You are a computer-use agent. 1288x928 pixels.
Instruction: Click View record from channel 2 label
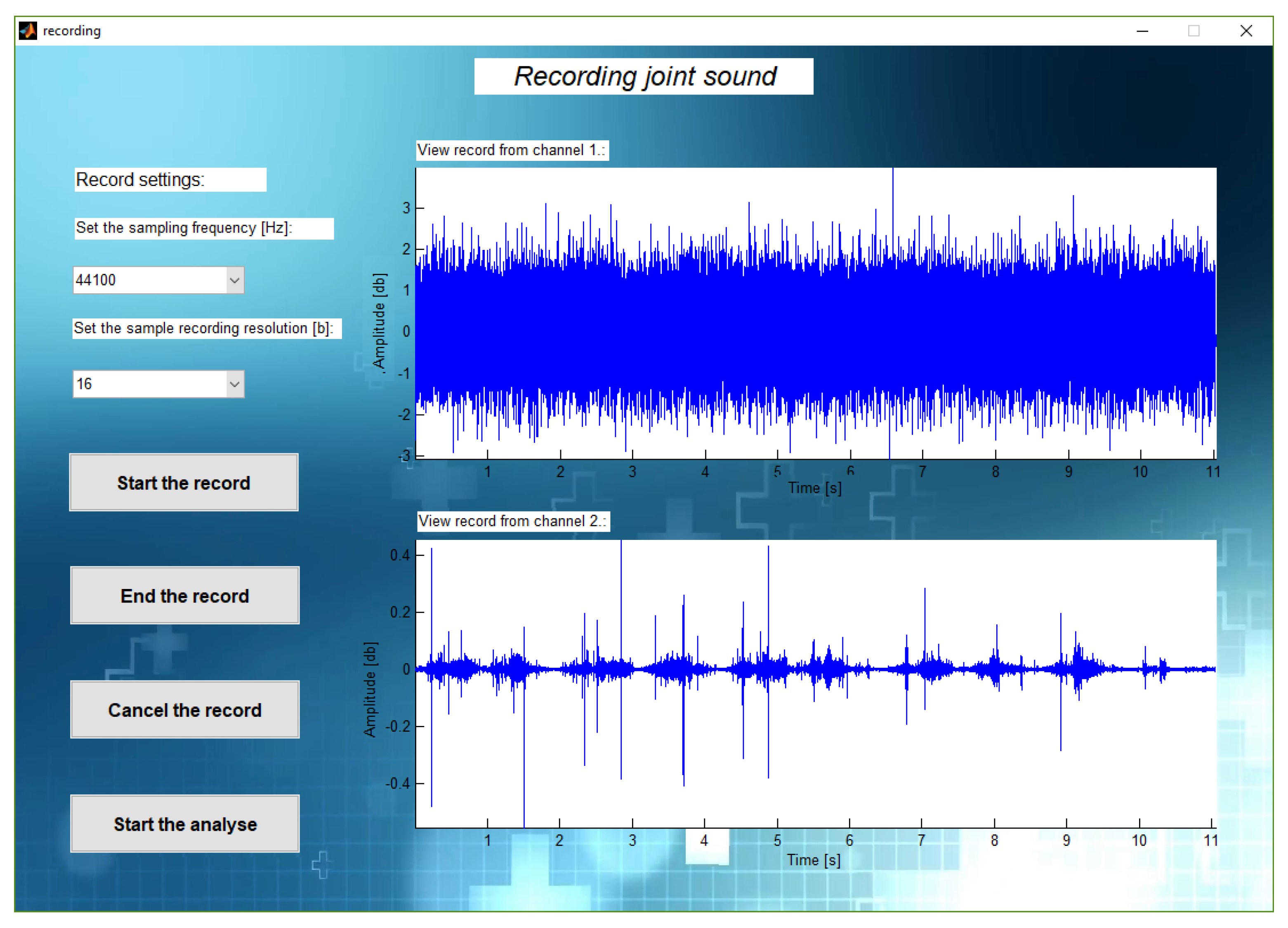tap(513, 521)
